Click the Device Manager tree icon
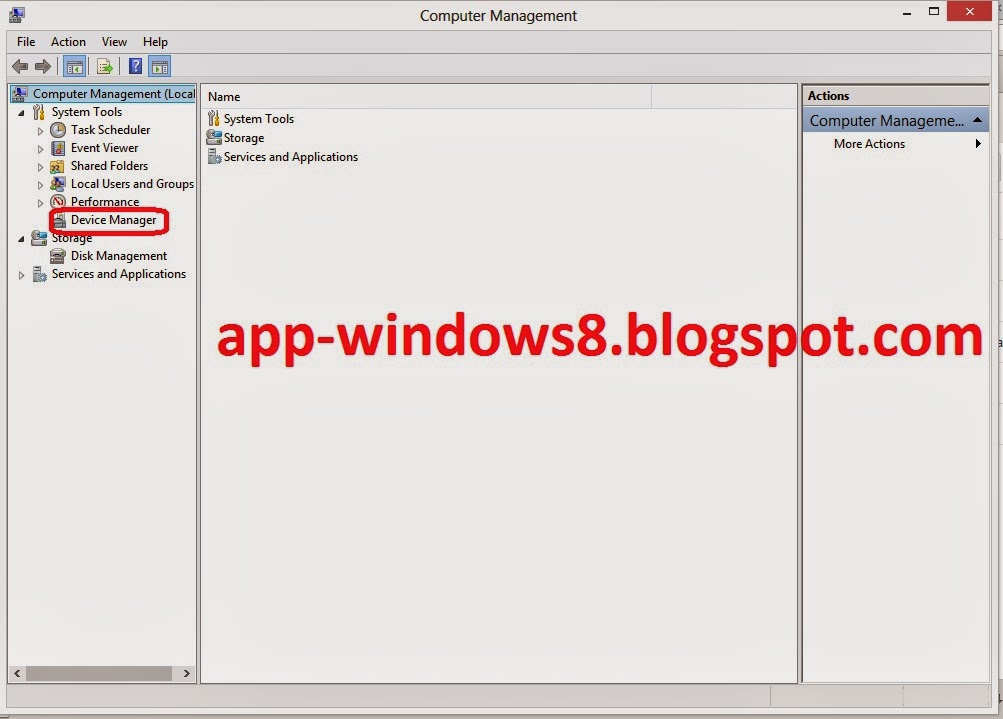 coord(59,221)
